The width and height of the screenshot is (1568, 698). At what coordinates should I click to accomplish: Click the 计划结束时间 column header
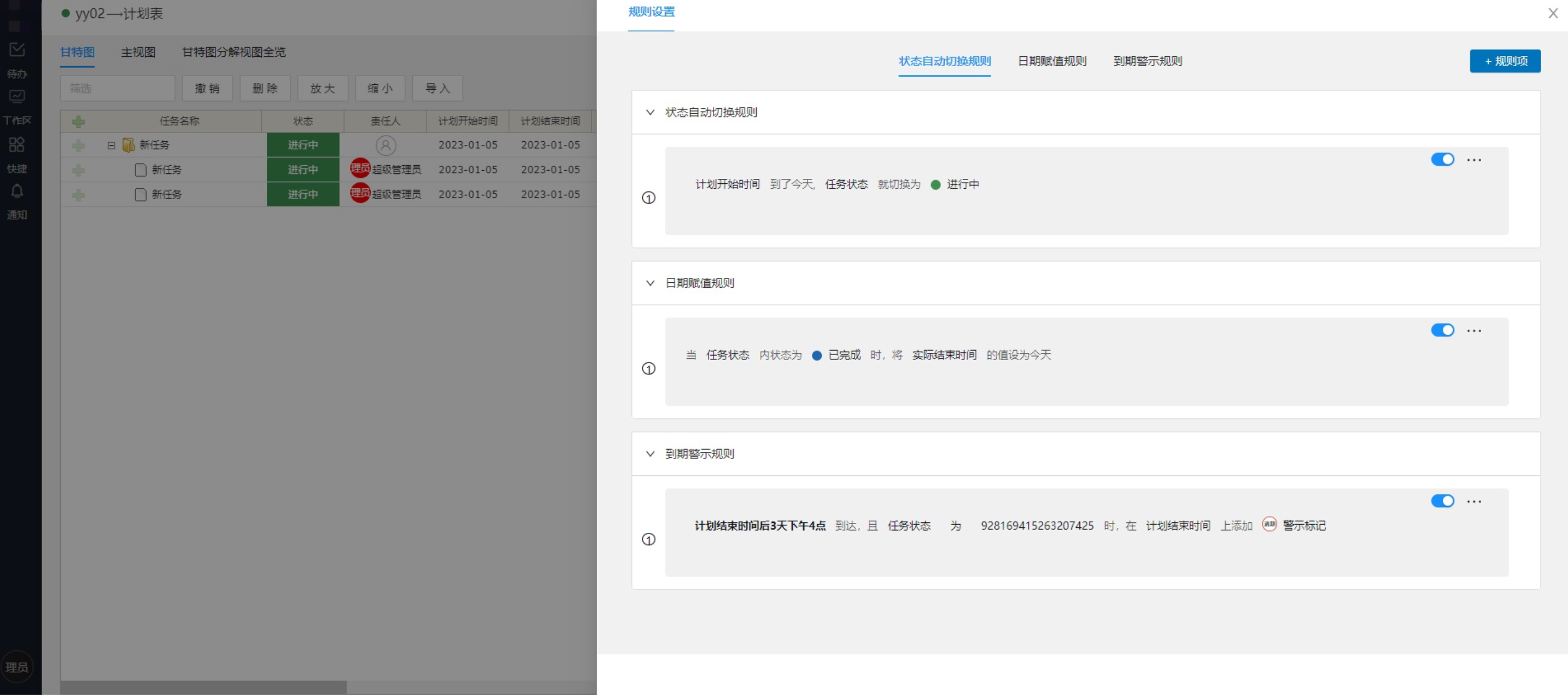[x=550, y=121]
